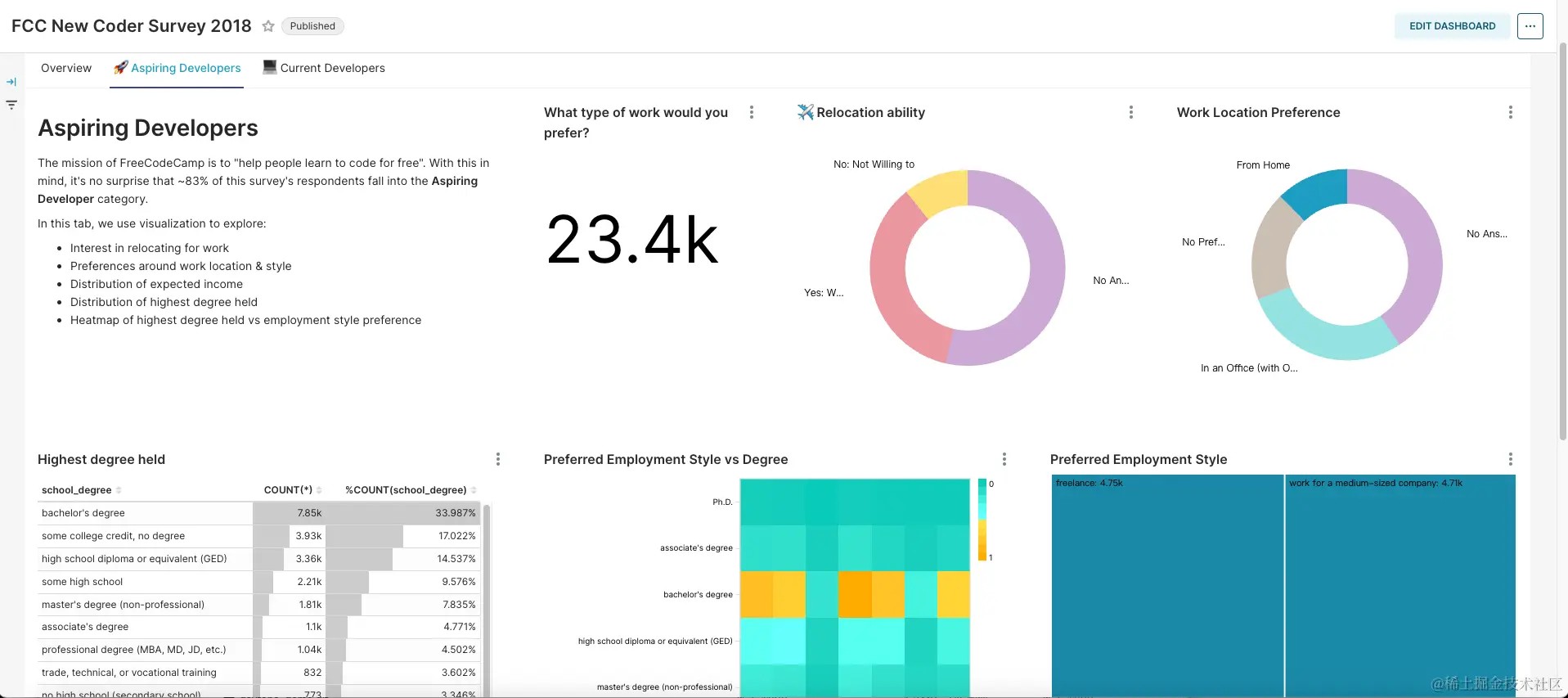Click the 23.4k big number value

coord(632,240)
